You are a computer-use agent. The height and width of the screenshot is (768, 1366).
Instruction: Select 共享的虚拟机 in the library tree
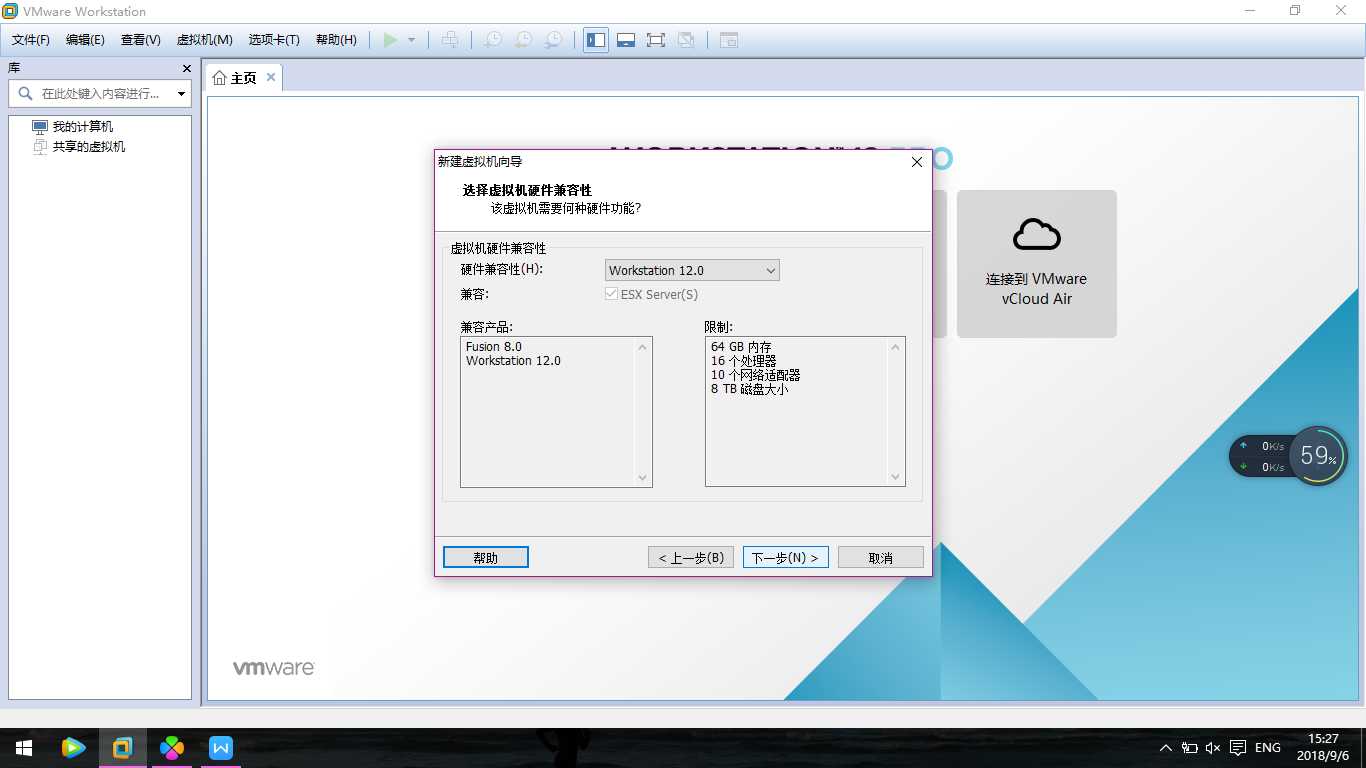[88, 147]
